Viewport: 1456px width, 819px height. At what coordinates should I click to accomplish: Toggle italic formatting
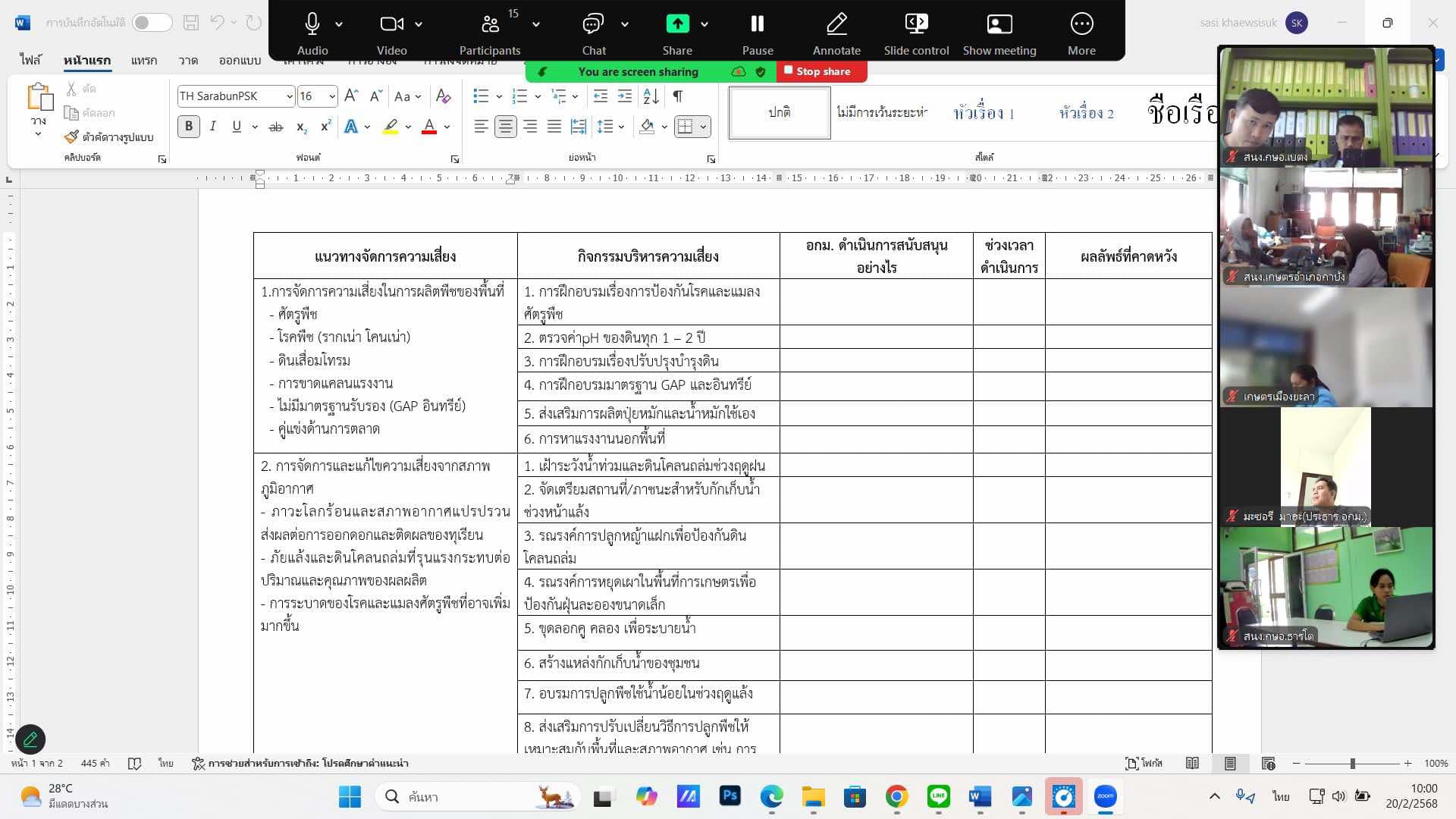(x=213, y=127)
